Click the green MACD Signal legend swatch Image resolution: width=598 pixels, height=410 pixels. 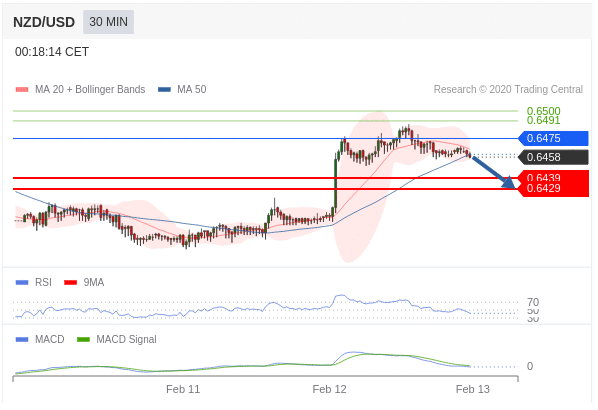click(x=83, y=339)
